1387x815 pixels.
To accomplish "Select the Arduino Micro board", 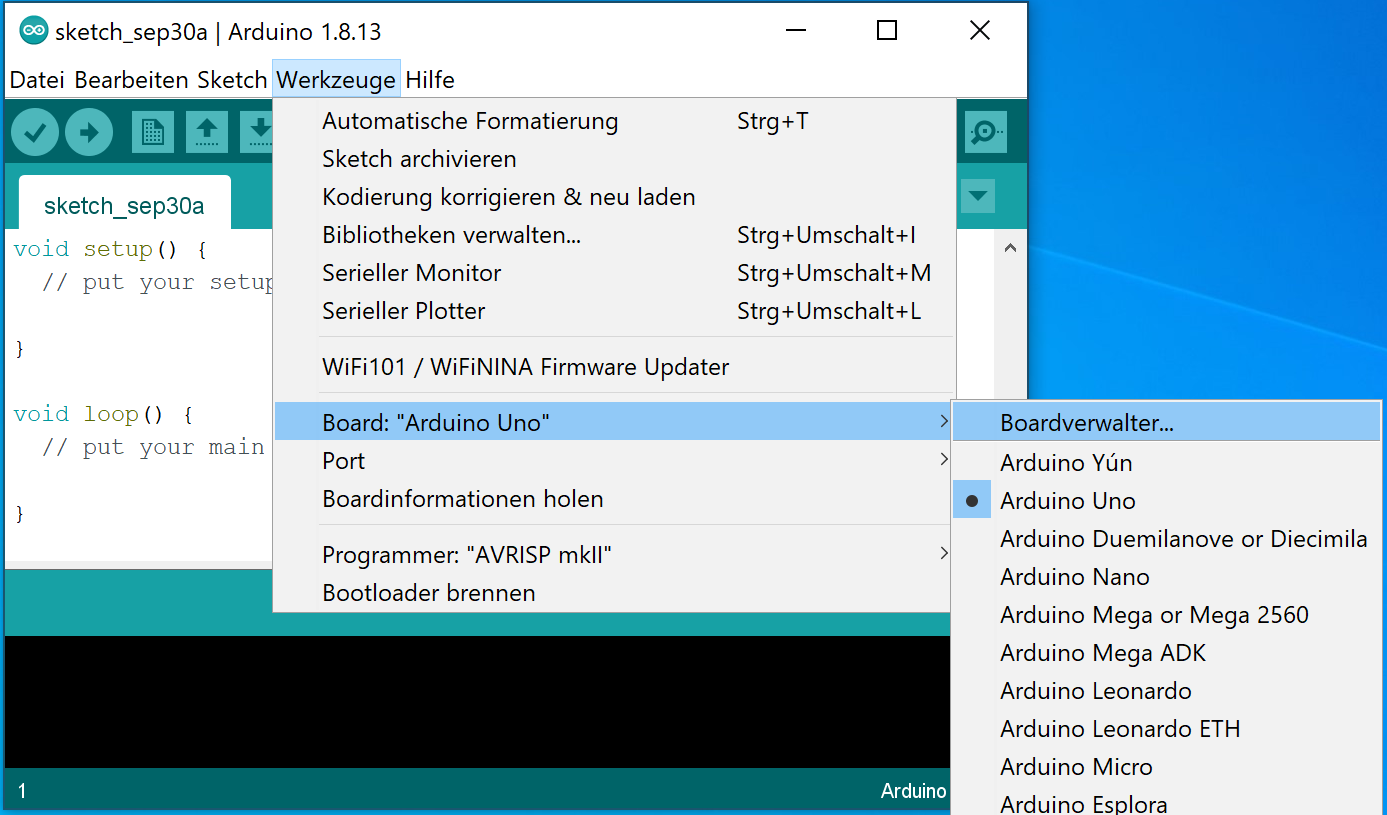I will tap(1166, 767).
